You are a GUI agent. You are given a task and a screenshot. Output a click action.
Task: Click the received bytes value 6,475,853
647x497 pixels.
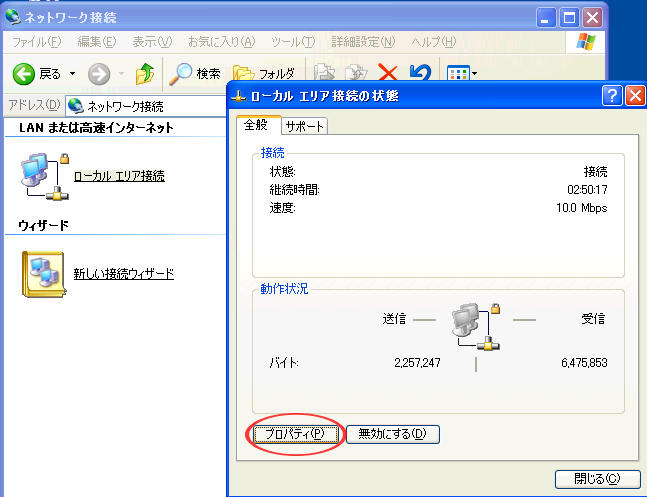click(x=584, y=363)
